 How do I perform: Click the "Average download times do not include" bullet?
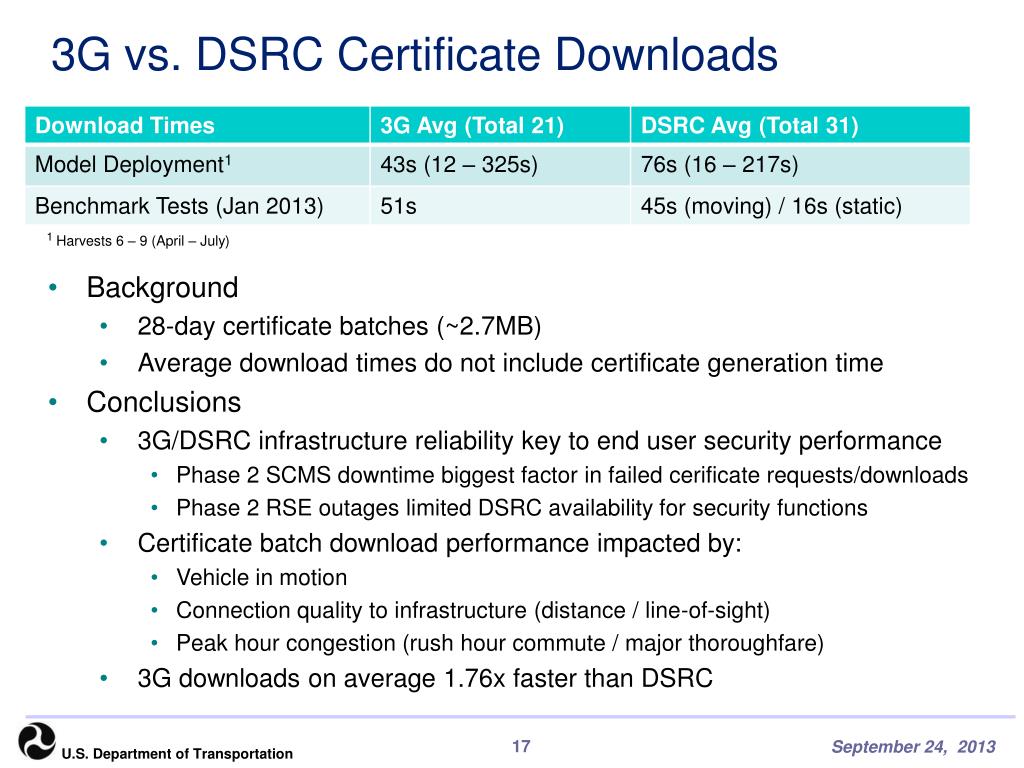(510, 363)
